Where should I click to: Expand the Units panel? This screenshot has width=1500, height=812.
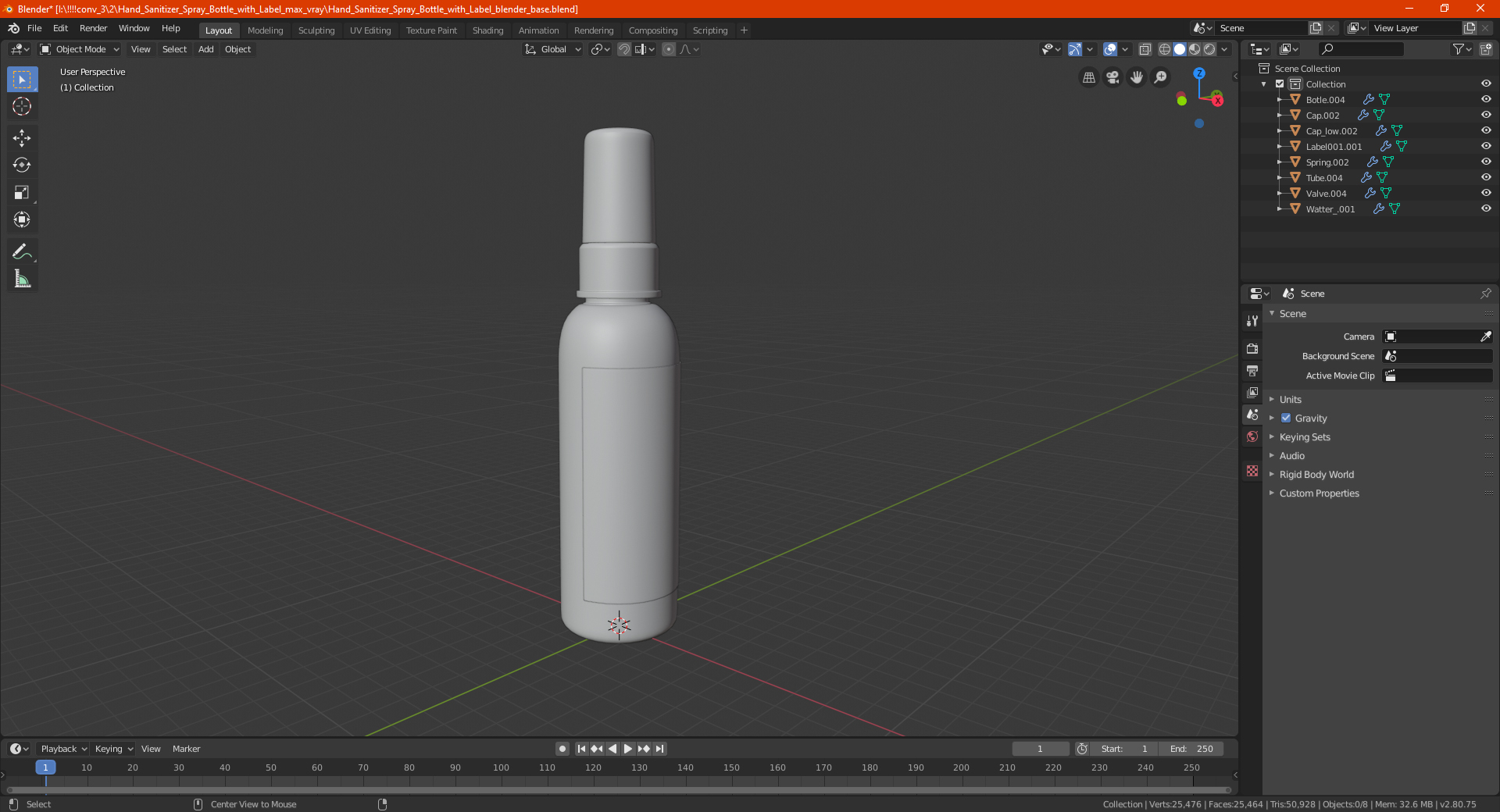(x=1290, y=400)
